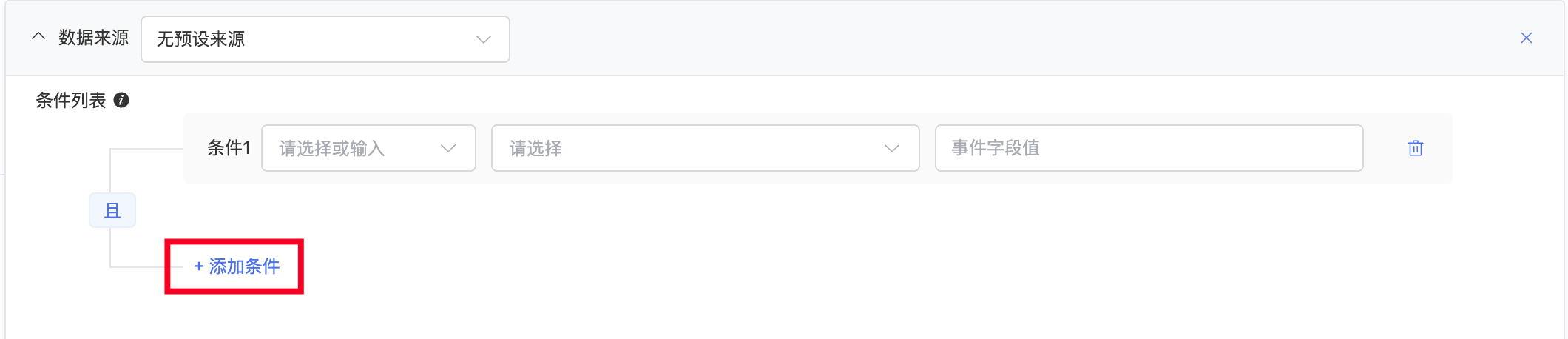Click the 数据来源 header label
The height and width of the screenshot is (339, 1568).
click(x=93, y=38)
